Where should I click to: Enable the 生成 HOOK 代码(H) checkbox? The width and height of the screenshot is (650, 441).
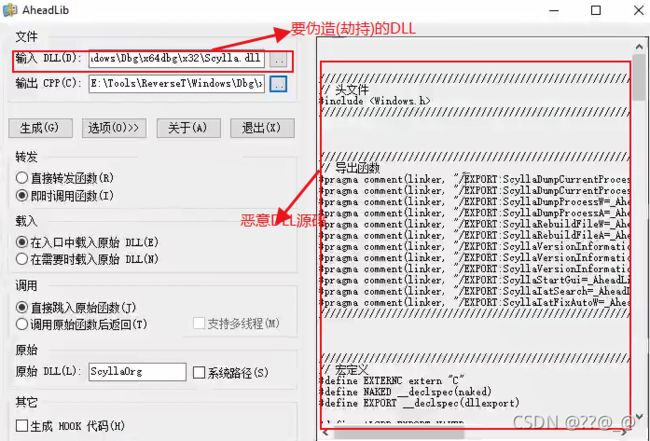70,426
